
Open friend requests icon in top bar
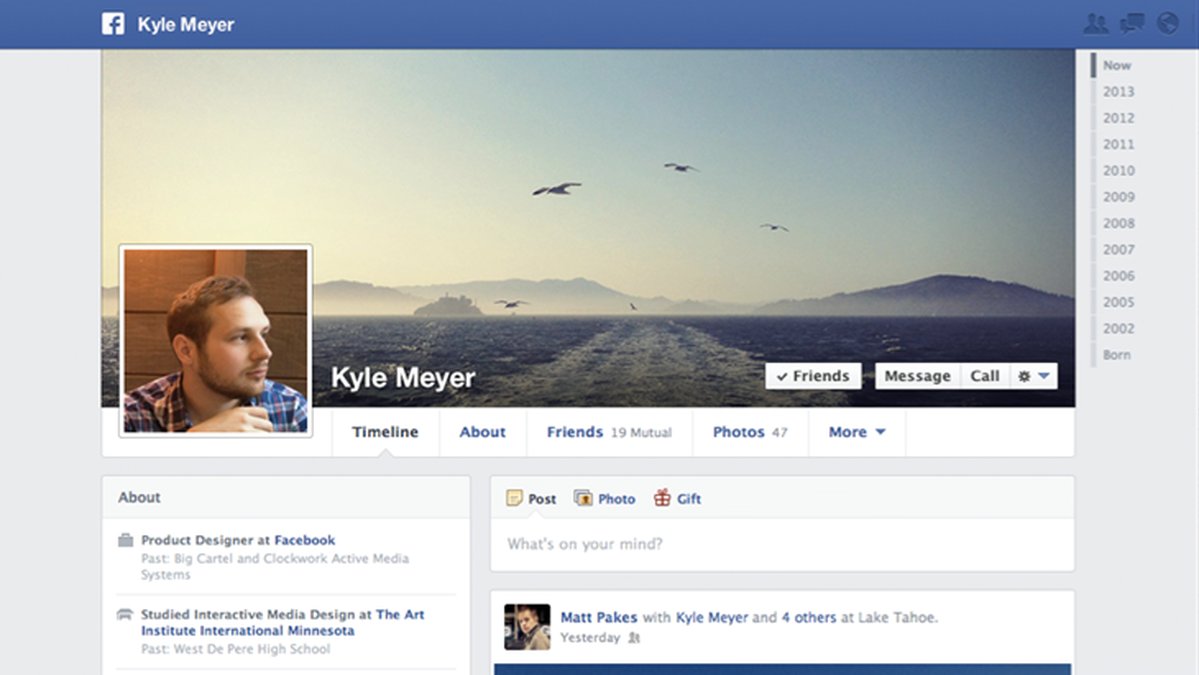click(x=1096, y=24)
